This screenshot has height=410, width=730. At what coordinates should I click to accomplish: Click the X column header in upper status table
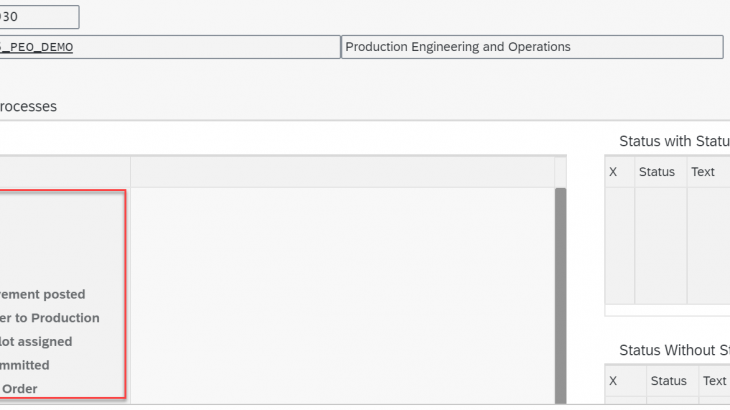tap(619, 172)
